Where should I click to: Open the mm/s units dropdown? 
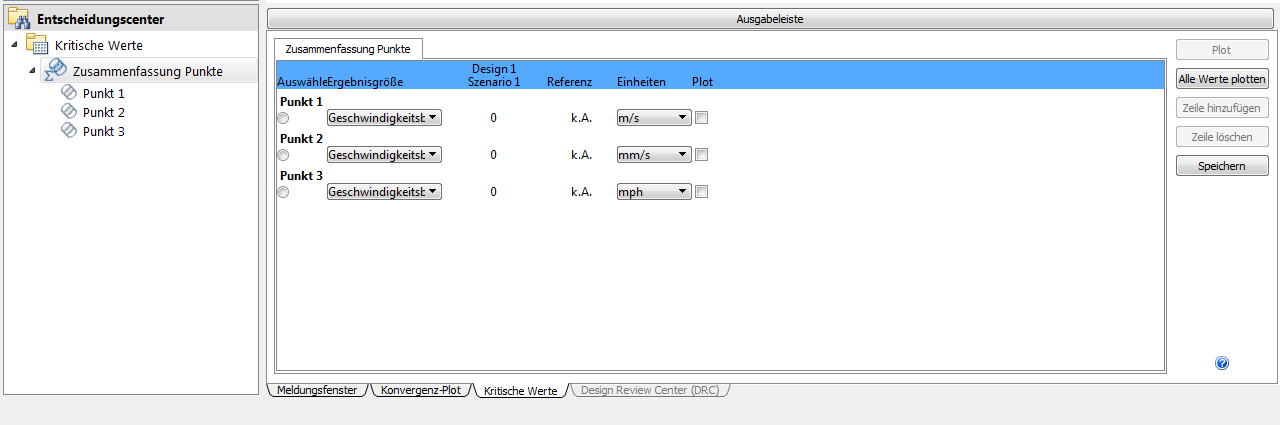coord(654,155)
